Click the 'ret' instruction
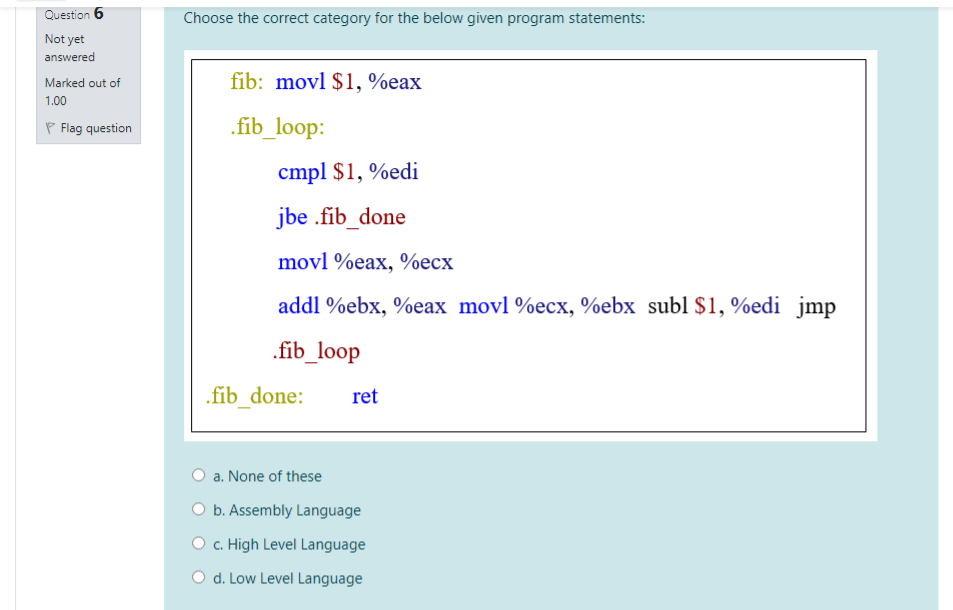Image resolution: width=953 pixels, height=610 pixels. point(365,396)
